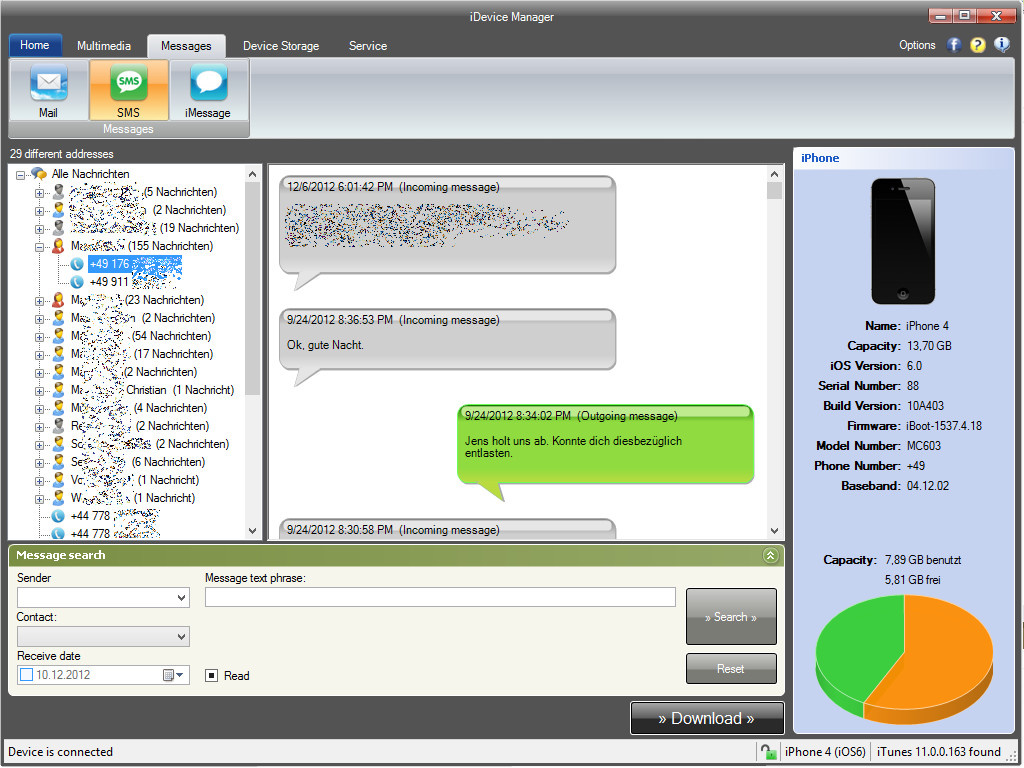Expand the Christian (1 Nachricht) contact

pyautogui.click(x=39, y=391)
